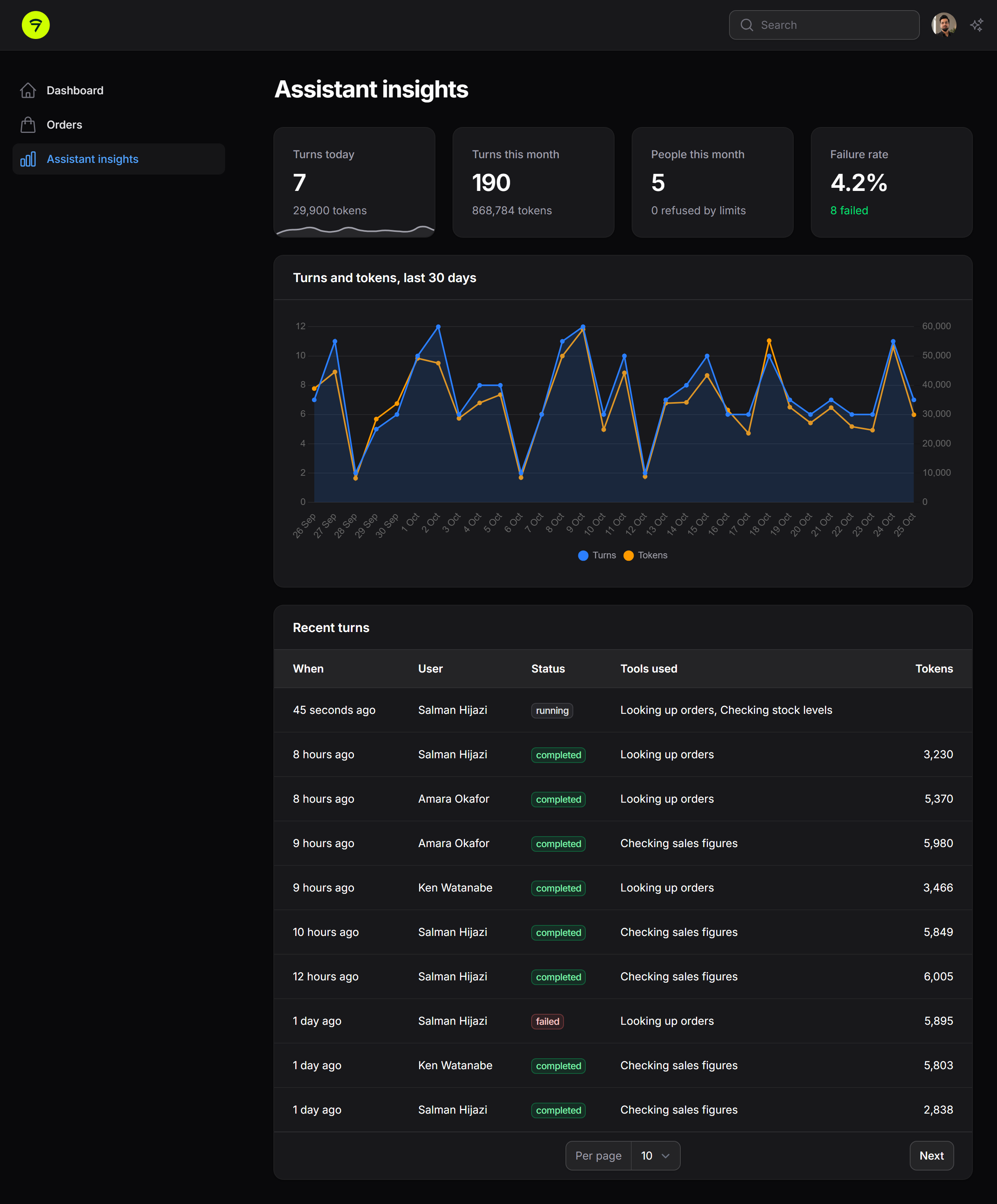The height and width of the screenshot is (1204, 997).
Task: Click the Status column header
Action: (548, 669)
